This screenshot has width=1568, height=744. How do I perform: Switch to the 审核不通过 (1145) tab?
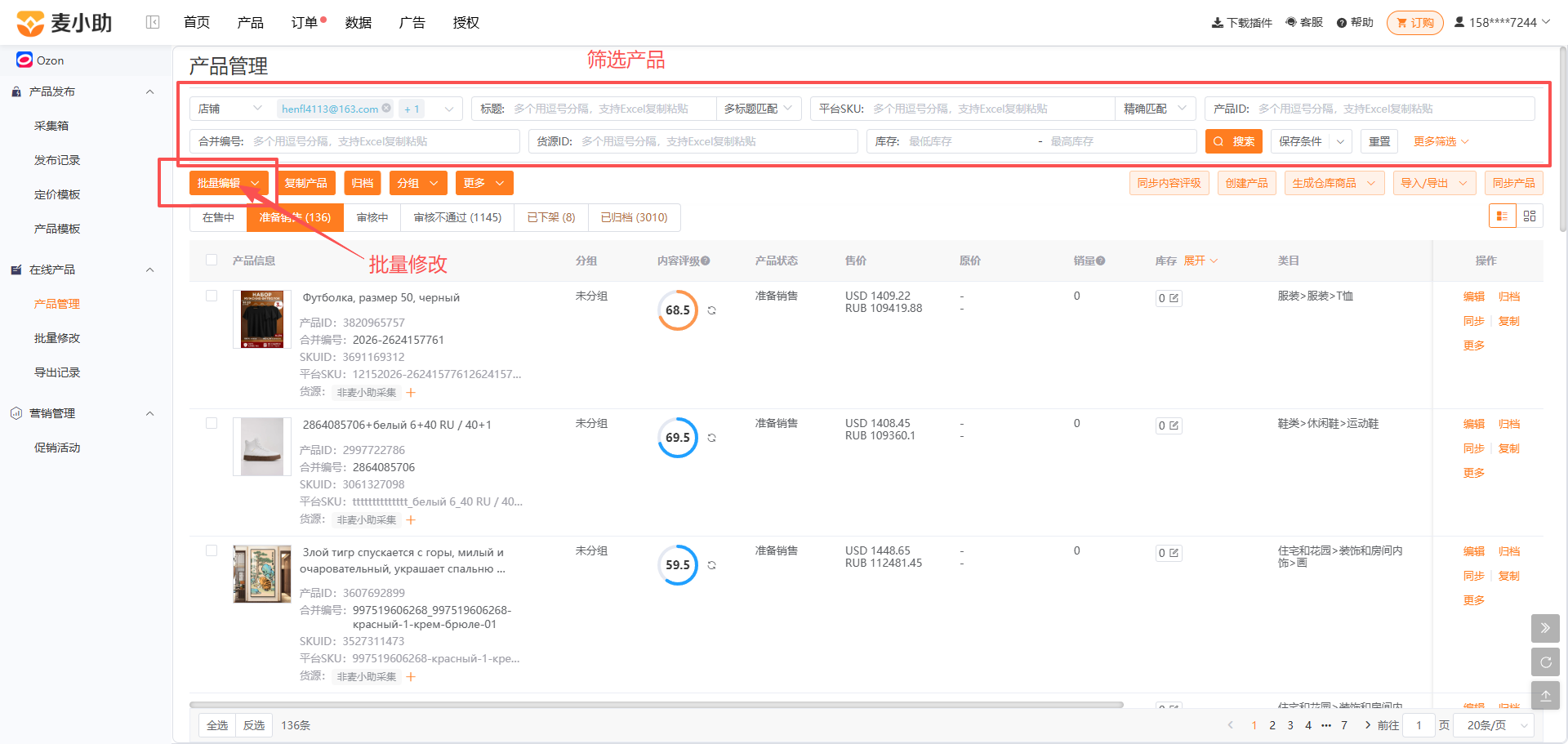pyautogui.click(x=457, y=217)
